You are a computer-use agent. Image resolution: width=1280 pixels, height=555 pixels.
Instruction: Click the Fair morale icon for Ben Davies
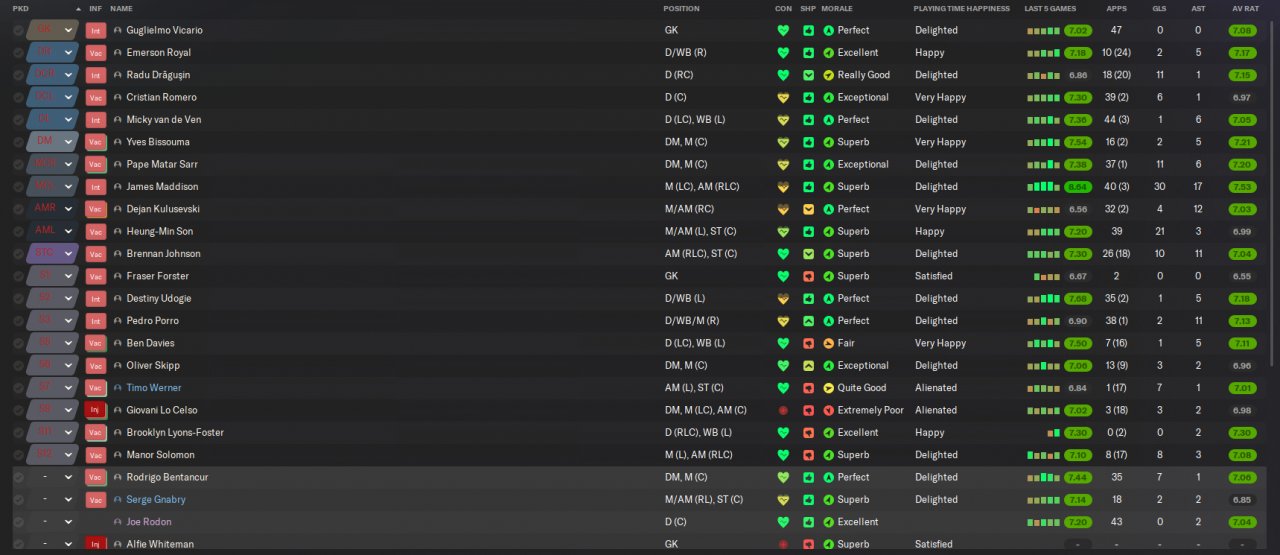pos(828,343)
